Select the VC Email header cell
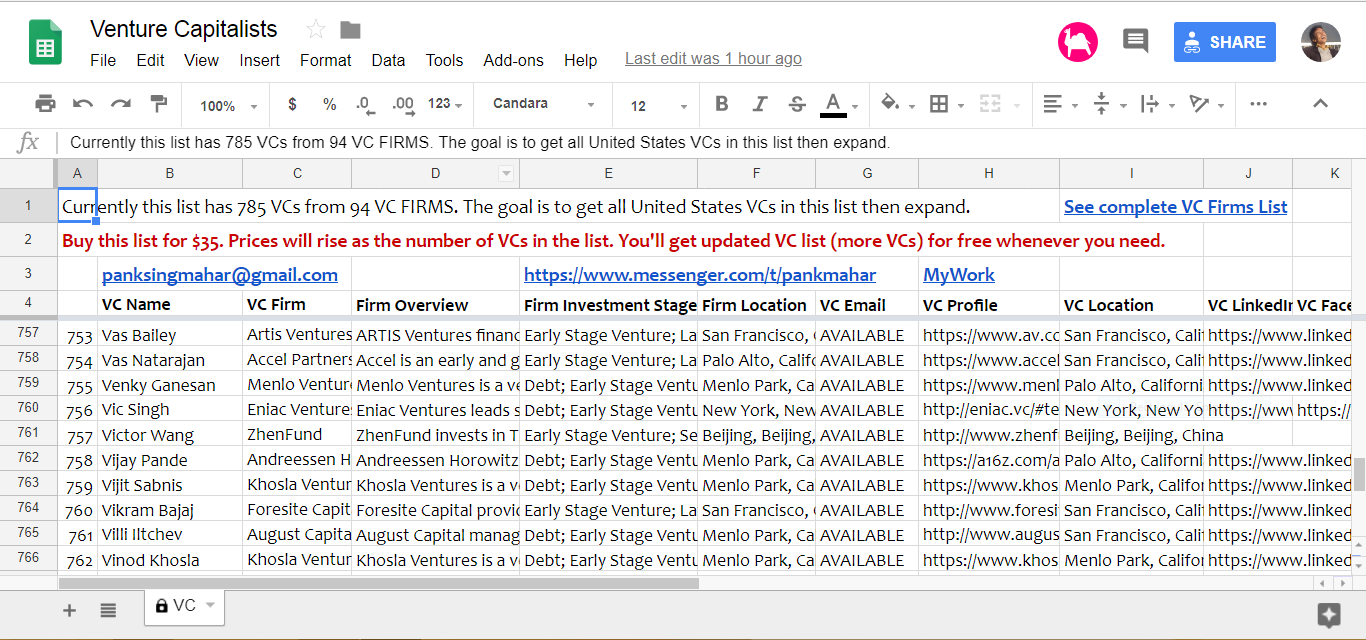 (x=866, y=305)
